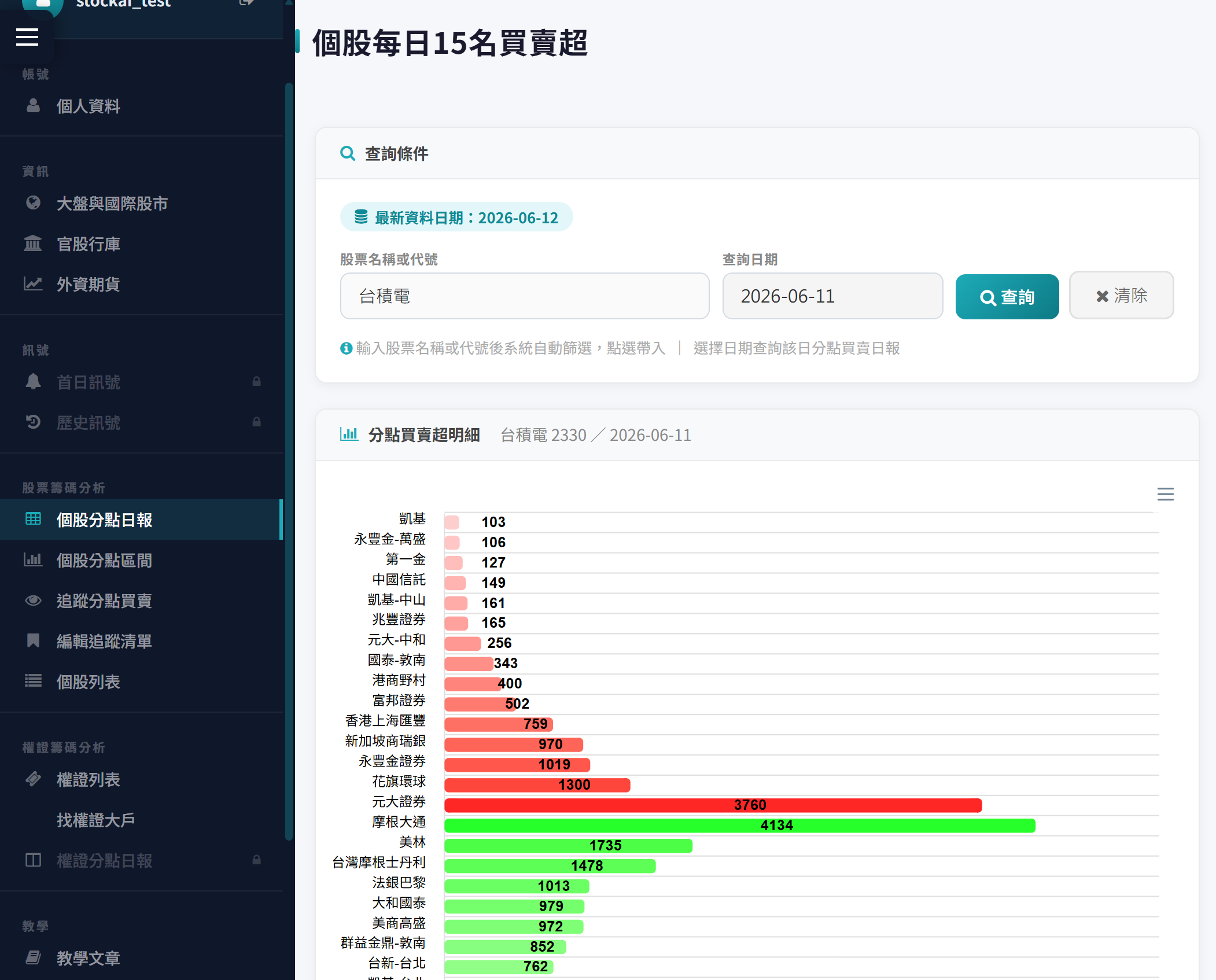Go to 個股列表
The image size is (1216, 980).
[x=88, y=682]
